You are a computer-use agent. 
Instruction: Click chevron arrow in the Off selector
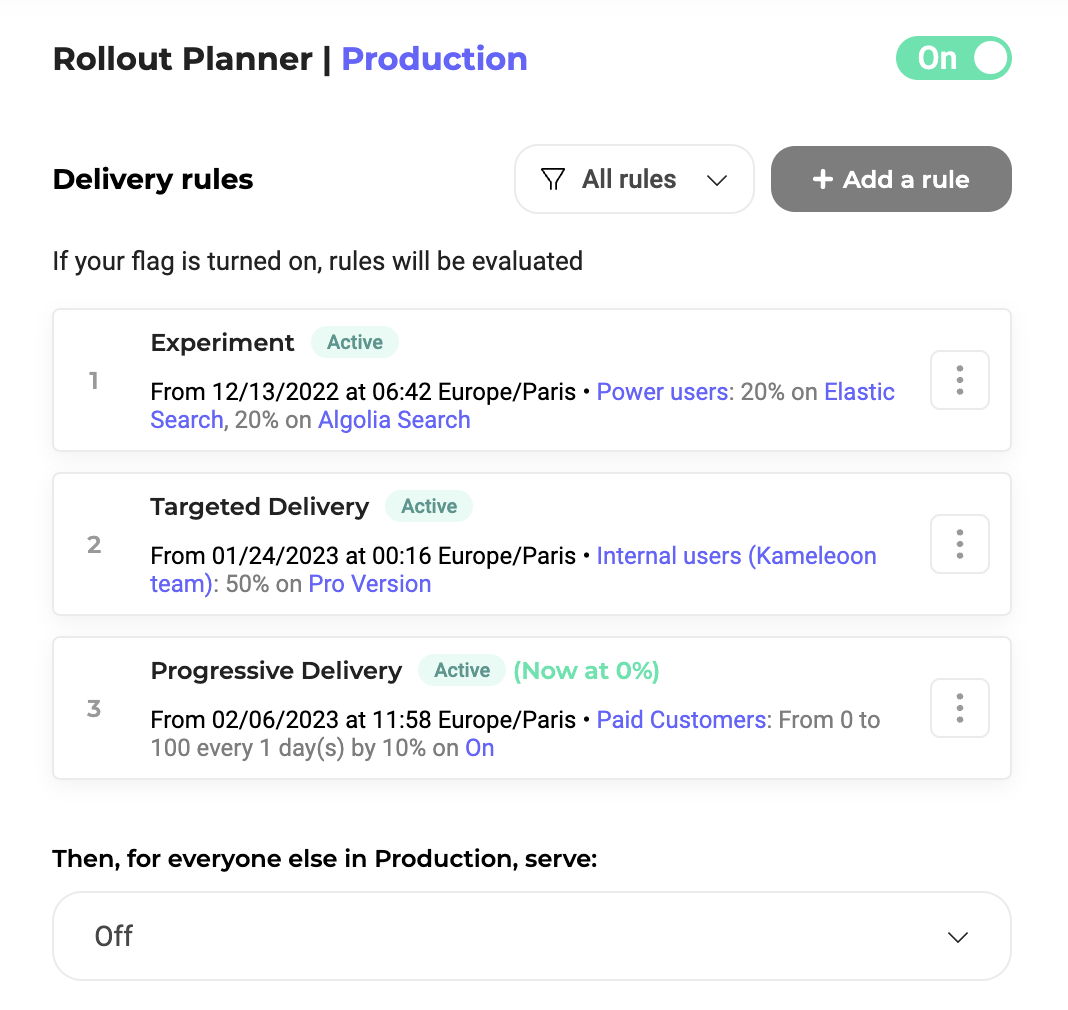point(957,937)
